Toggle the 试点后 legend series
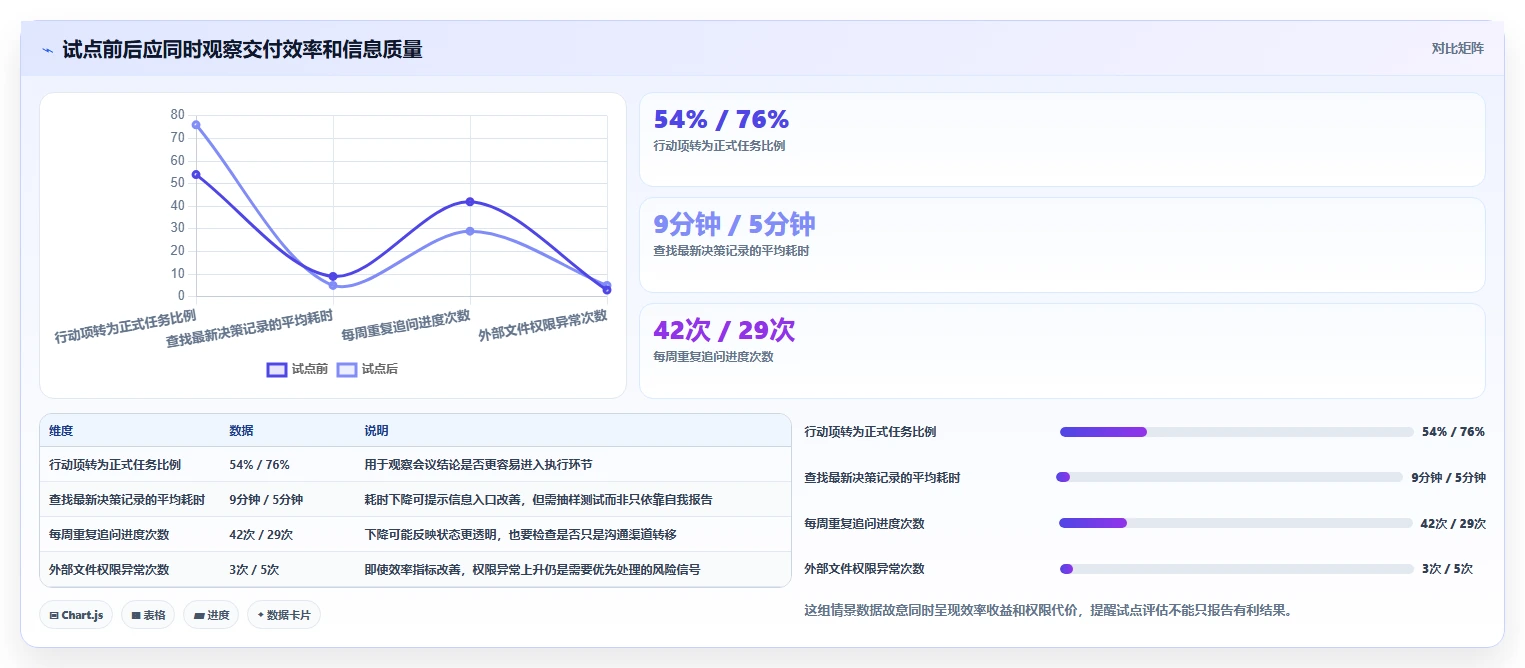This screenshot has width=1525, height=668. (x=367, y=369)
